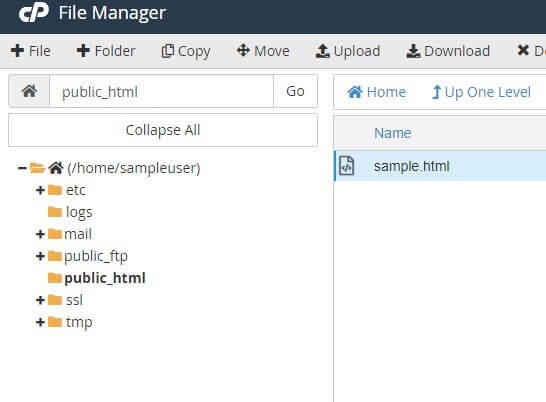Expand the mail folder
546x402 pixels.
pyautogui.click(x=40, y=234)
